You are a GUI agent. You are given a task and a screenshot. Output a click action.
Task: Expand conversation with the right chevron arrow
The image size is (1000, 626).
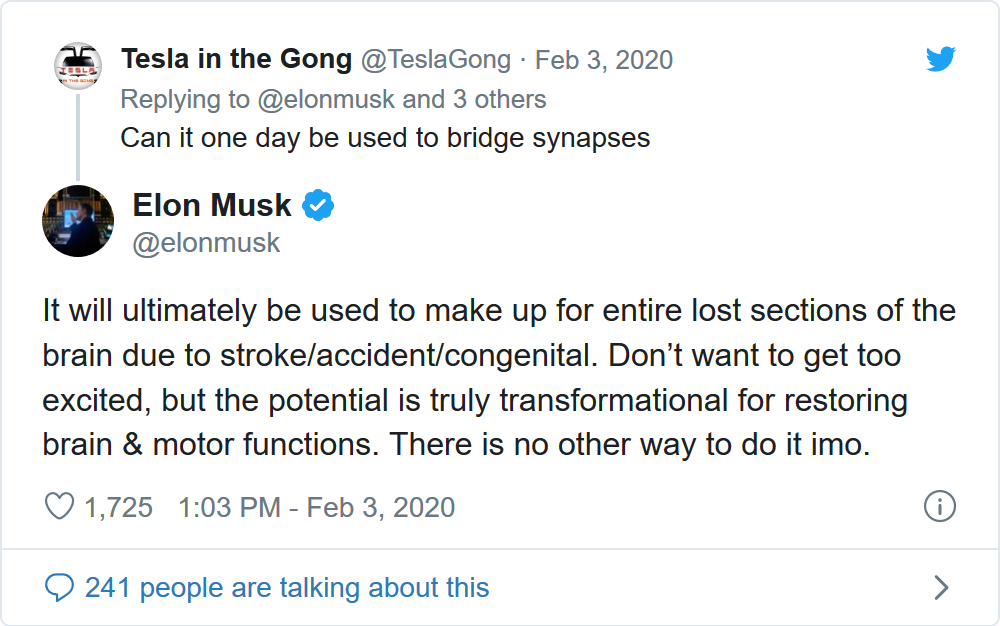tap(940, 587)
